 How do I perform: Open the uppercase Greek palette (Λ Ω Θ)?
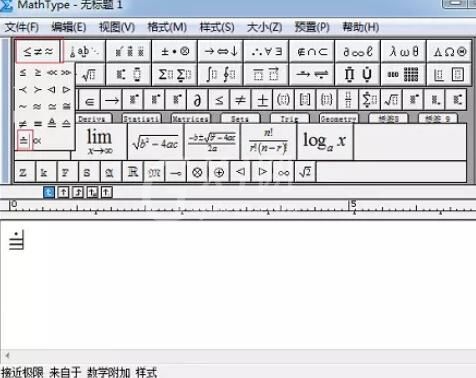(449, 51)
